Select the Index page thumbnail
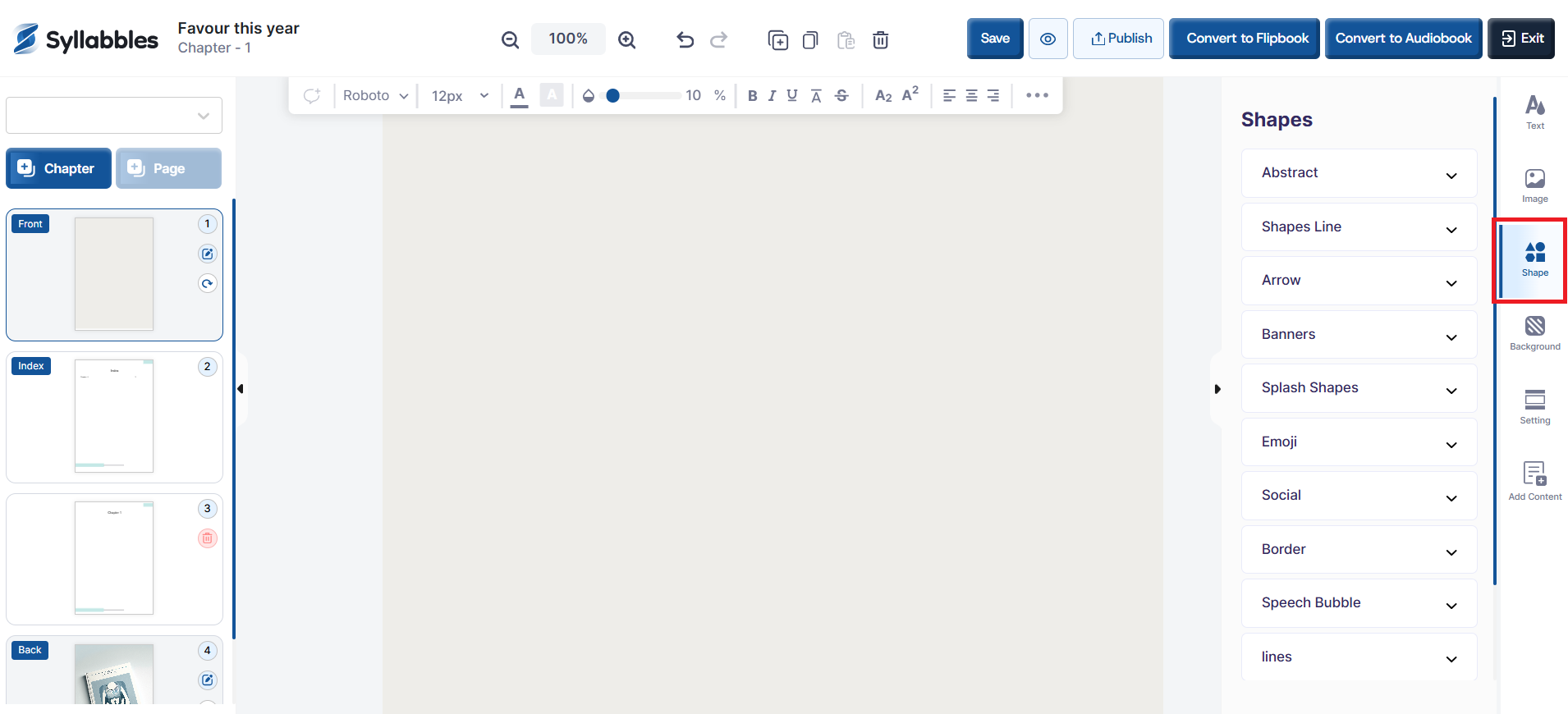This screenshot has height=714, width=1568. (x=114, y=416)
